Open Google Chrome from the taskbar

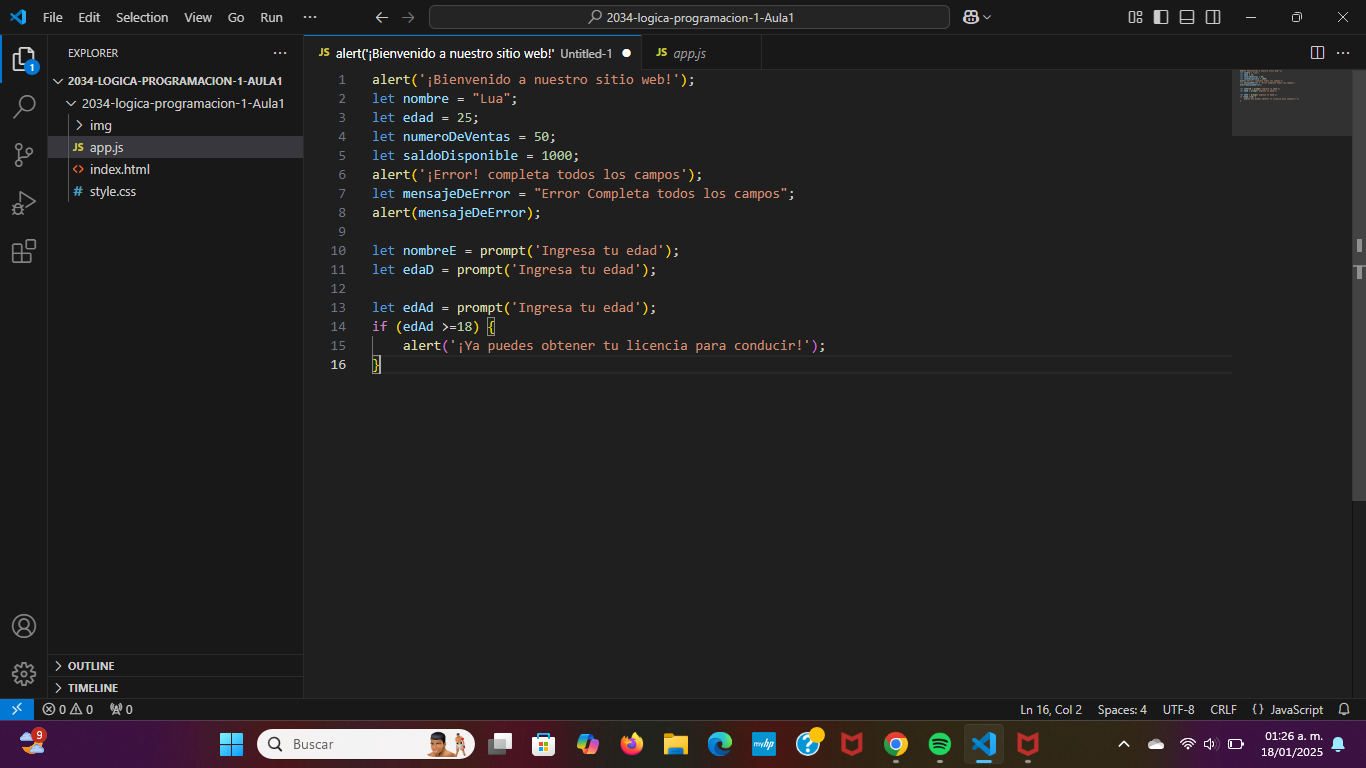[x=895, y=744]
